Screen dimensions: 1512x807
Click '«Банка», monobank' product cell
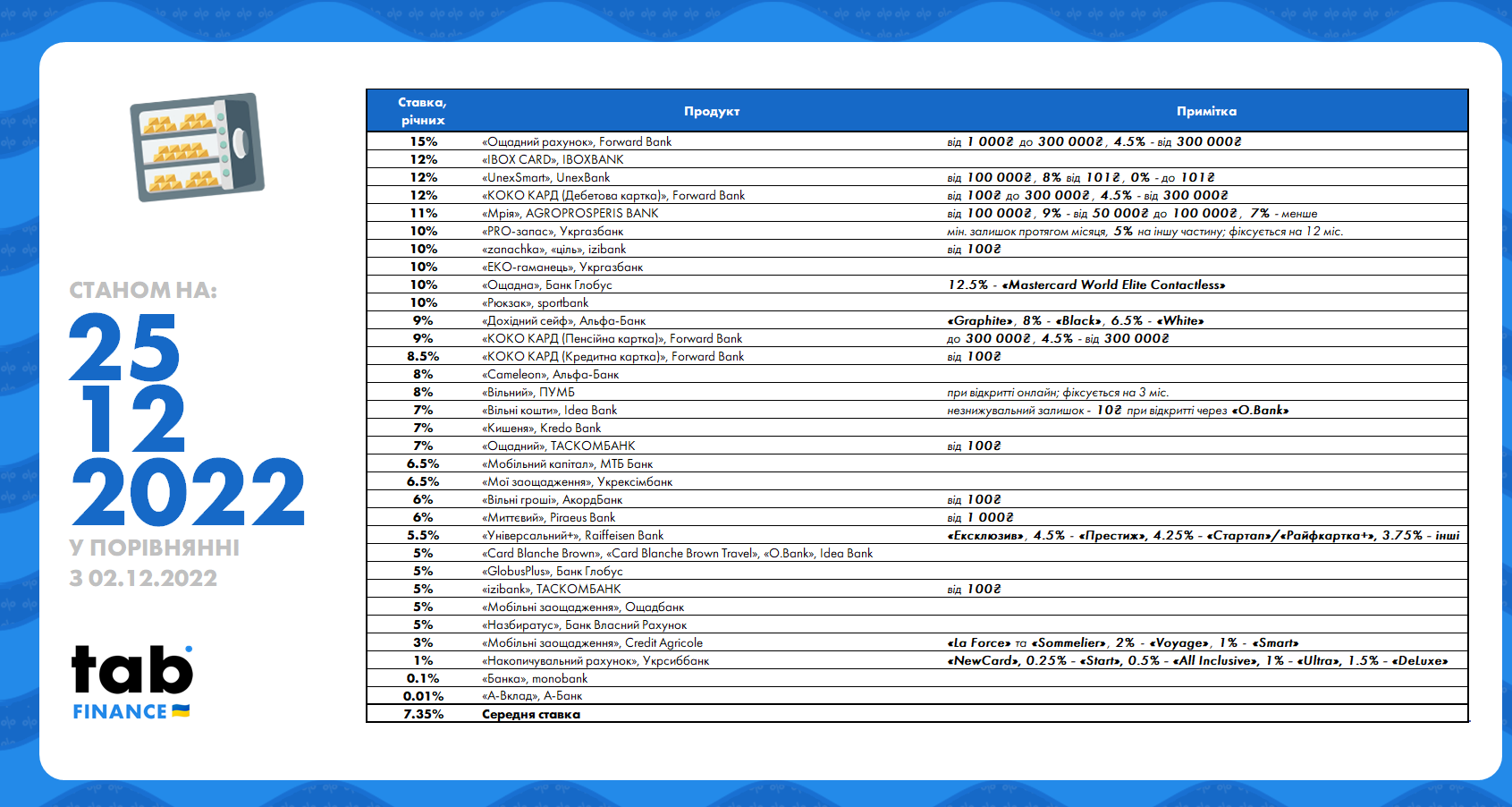click(535, 678)
